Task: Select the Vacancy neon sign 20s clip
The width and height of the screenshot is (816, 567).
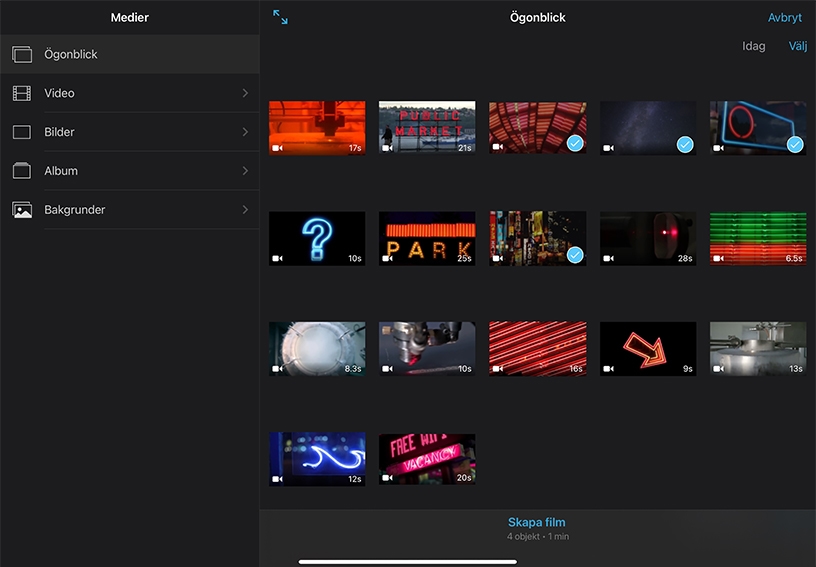Action: (x=427, y=459)
